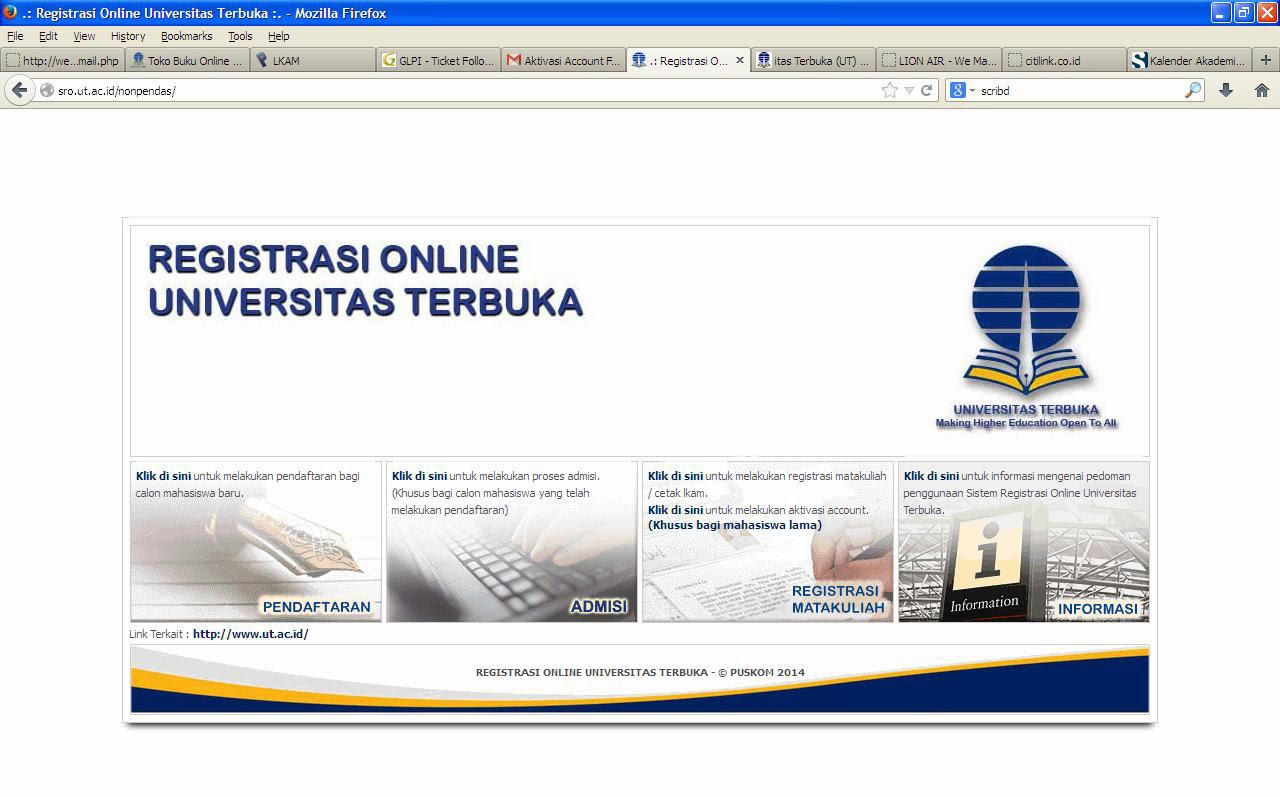The height and width of the screenshot is (797, 1280).
Task: Switch to the Toko Buku Online tab
Action: click(x=188, y=60)
